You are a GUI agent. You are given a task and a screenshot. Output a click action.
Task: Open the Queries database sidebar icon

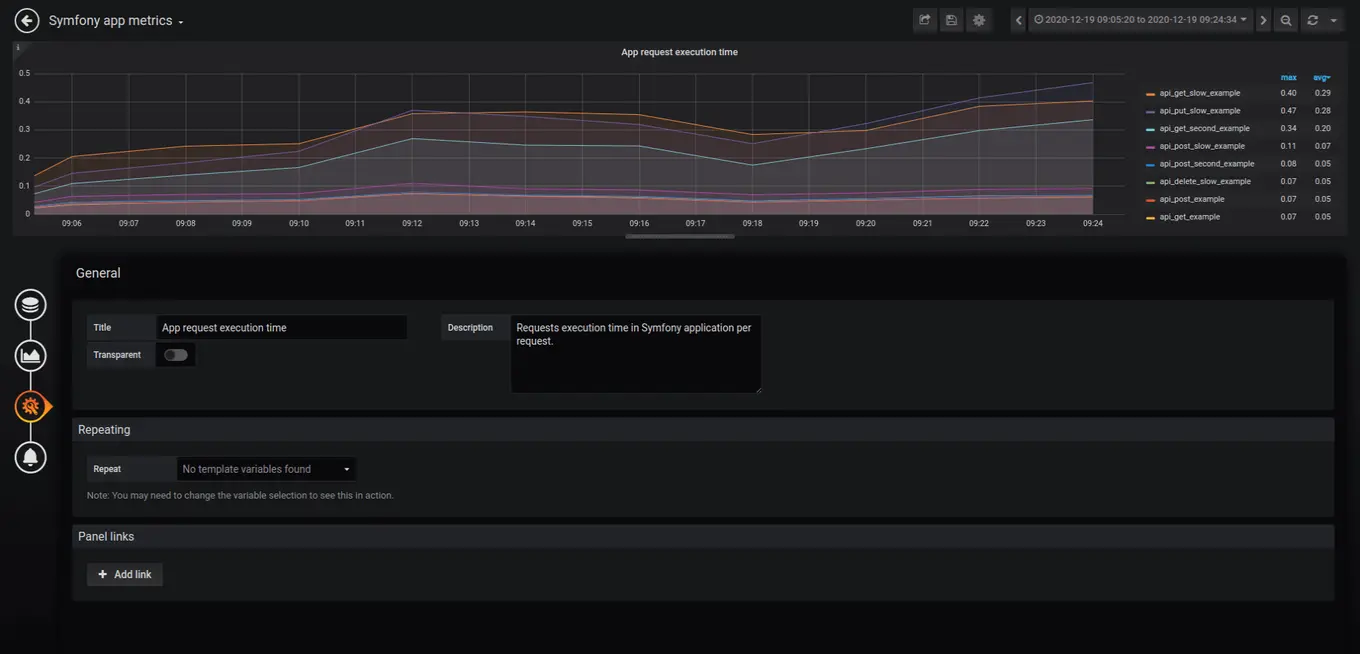[x=31, y=305]
